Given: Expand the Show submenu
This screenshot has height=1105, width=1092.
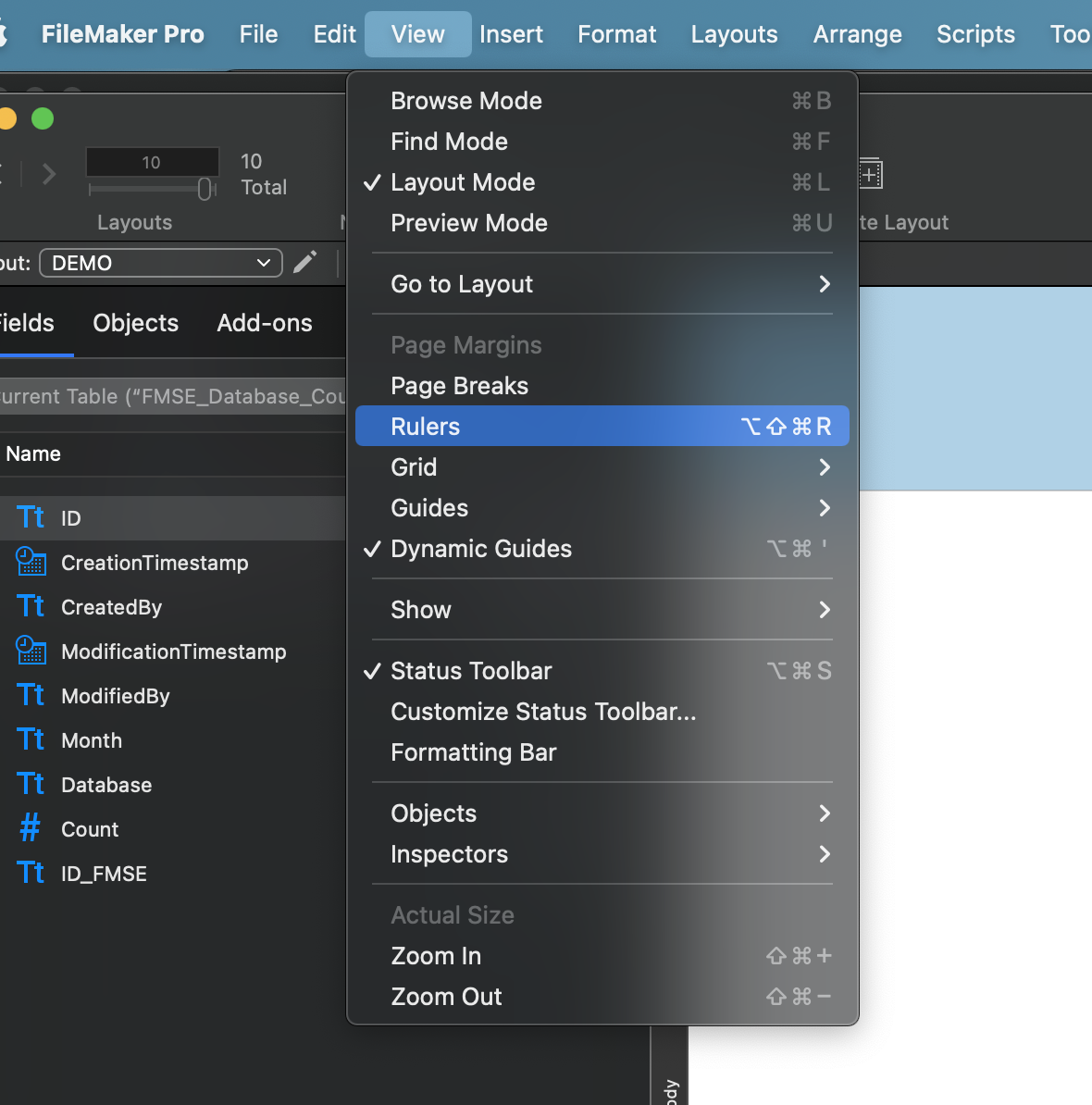Looking at the screenshot, I should click(602, 610).
